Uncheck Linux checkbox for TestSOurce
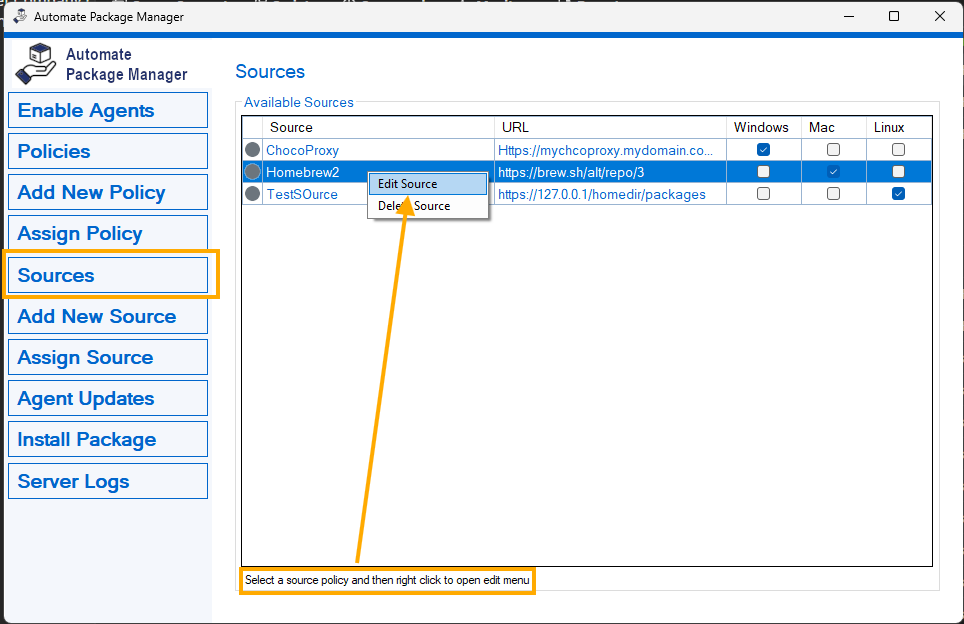Screen dimensions: 964x624 pos(898,194)
